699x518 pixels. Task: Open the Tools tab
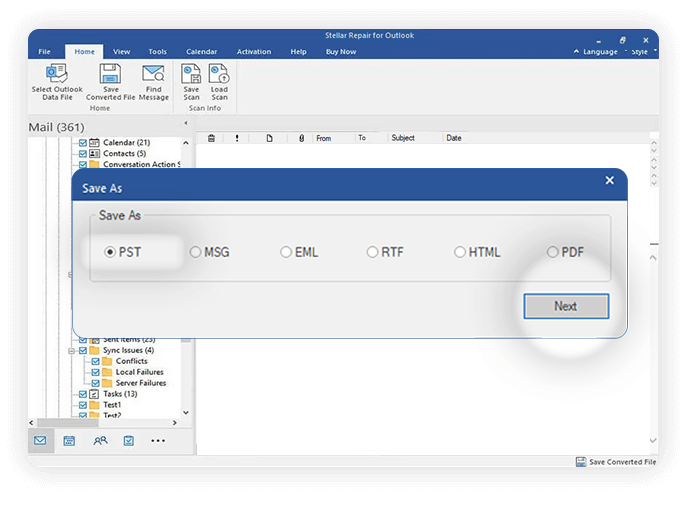157,52
